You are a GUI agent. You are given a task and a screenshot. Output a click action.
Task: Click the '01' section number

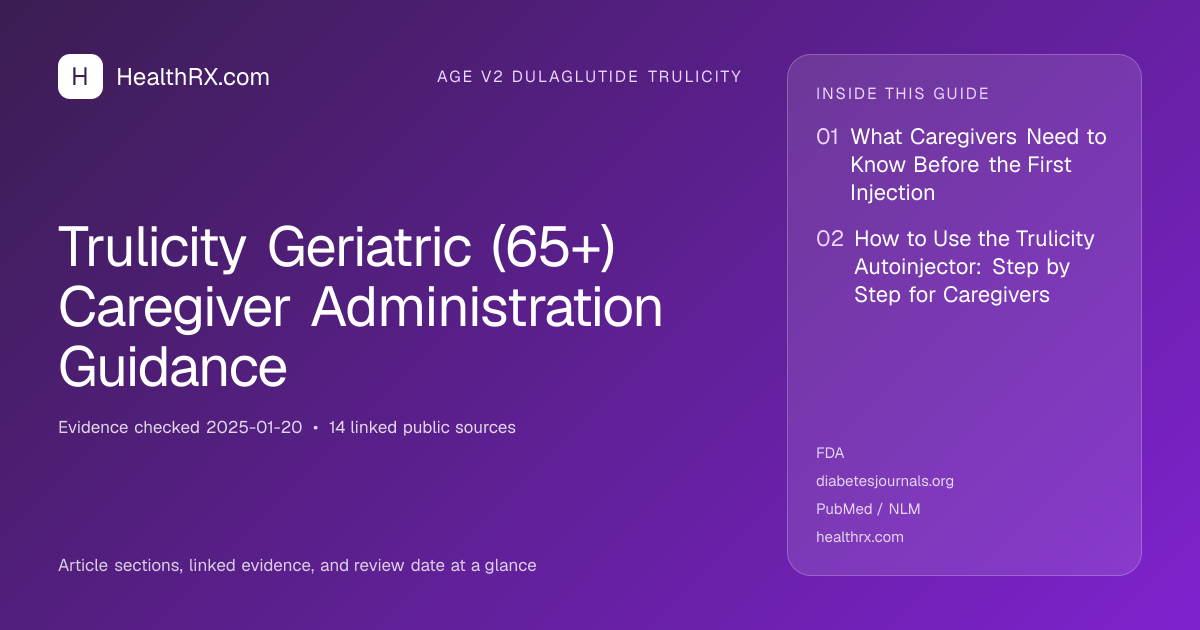coord(827,137)
